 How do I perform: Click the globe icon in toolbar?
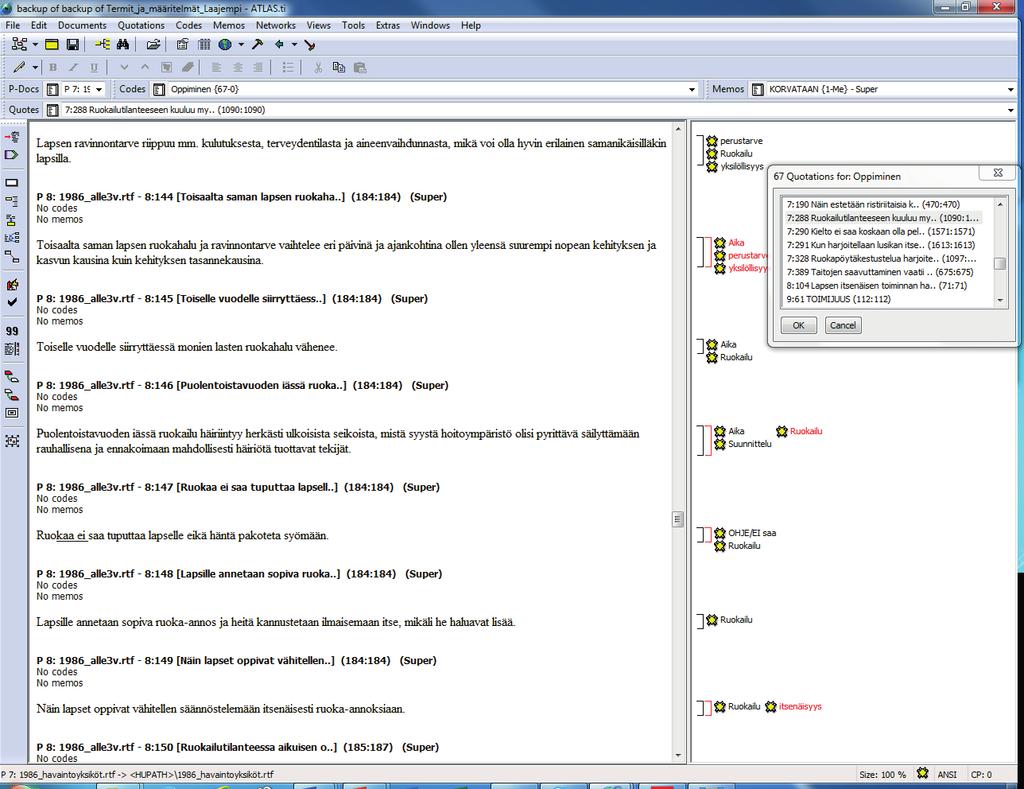[x=225, y=44]
